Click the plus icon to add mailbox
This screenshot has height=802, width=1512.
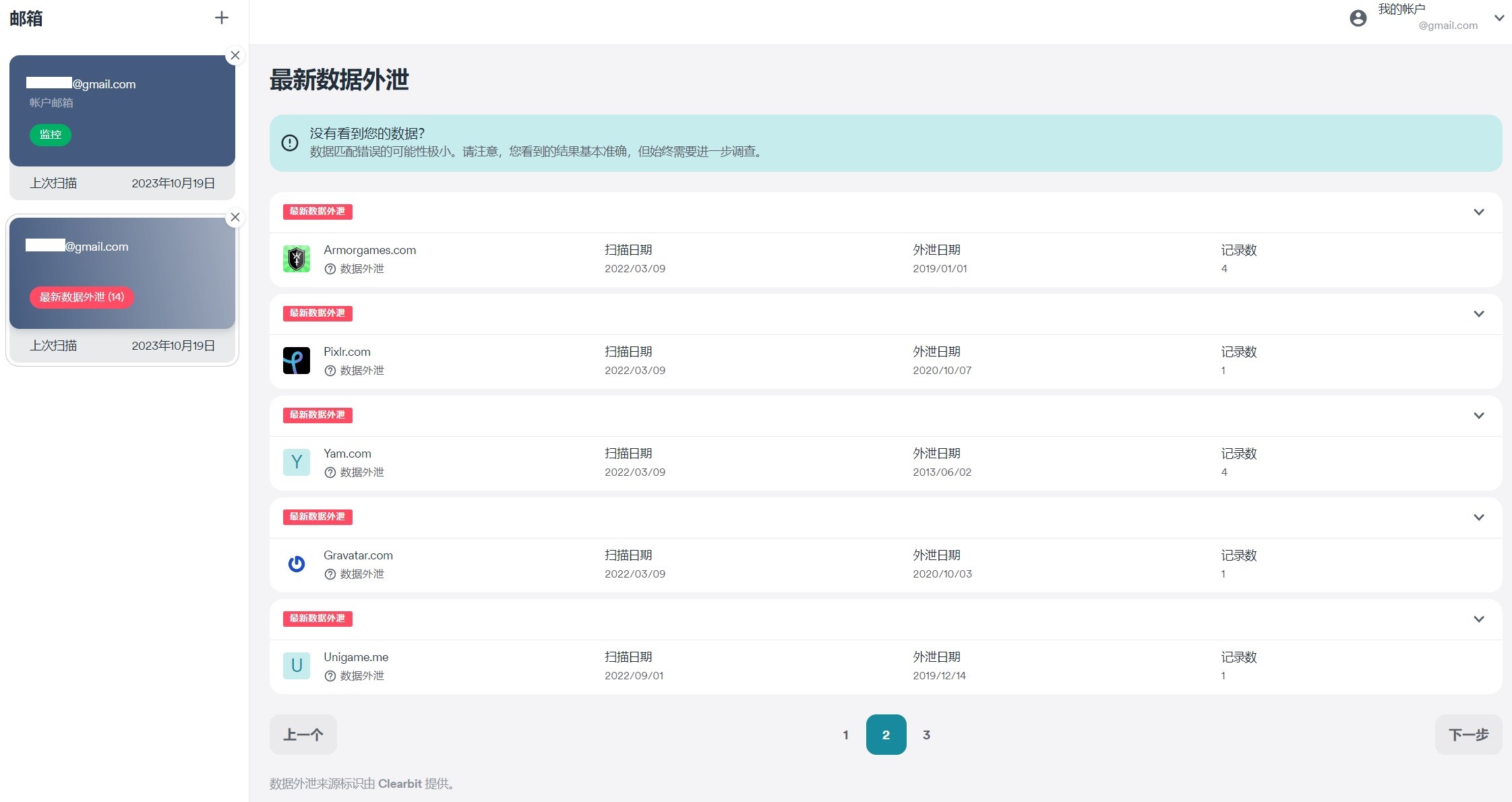click(221, 18)
